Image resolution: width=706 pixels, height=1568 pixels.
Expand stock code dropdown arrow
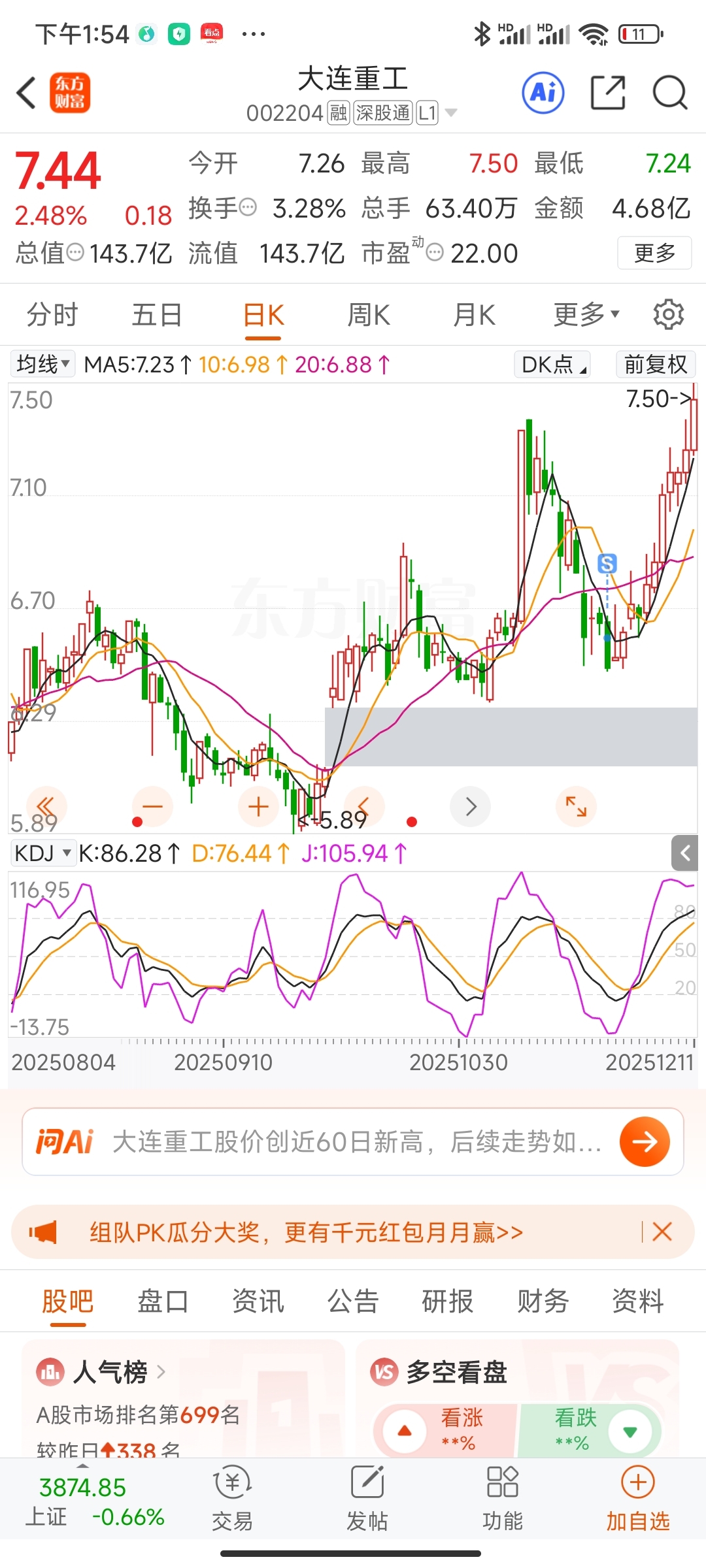tap(450, 113)
